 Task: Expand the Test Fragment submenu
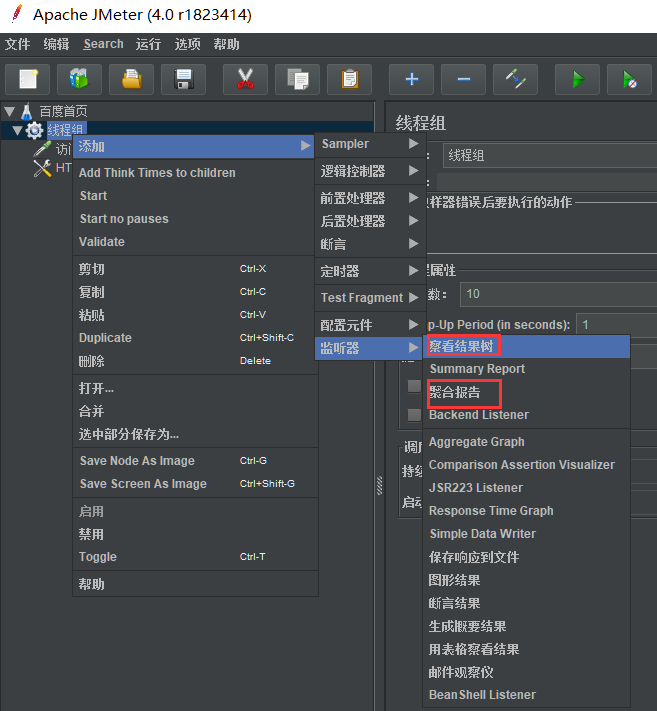tap(370, 297)
